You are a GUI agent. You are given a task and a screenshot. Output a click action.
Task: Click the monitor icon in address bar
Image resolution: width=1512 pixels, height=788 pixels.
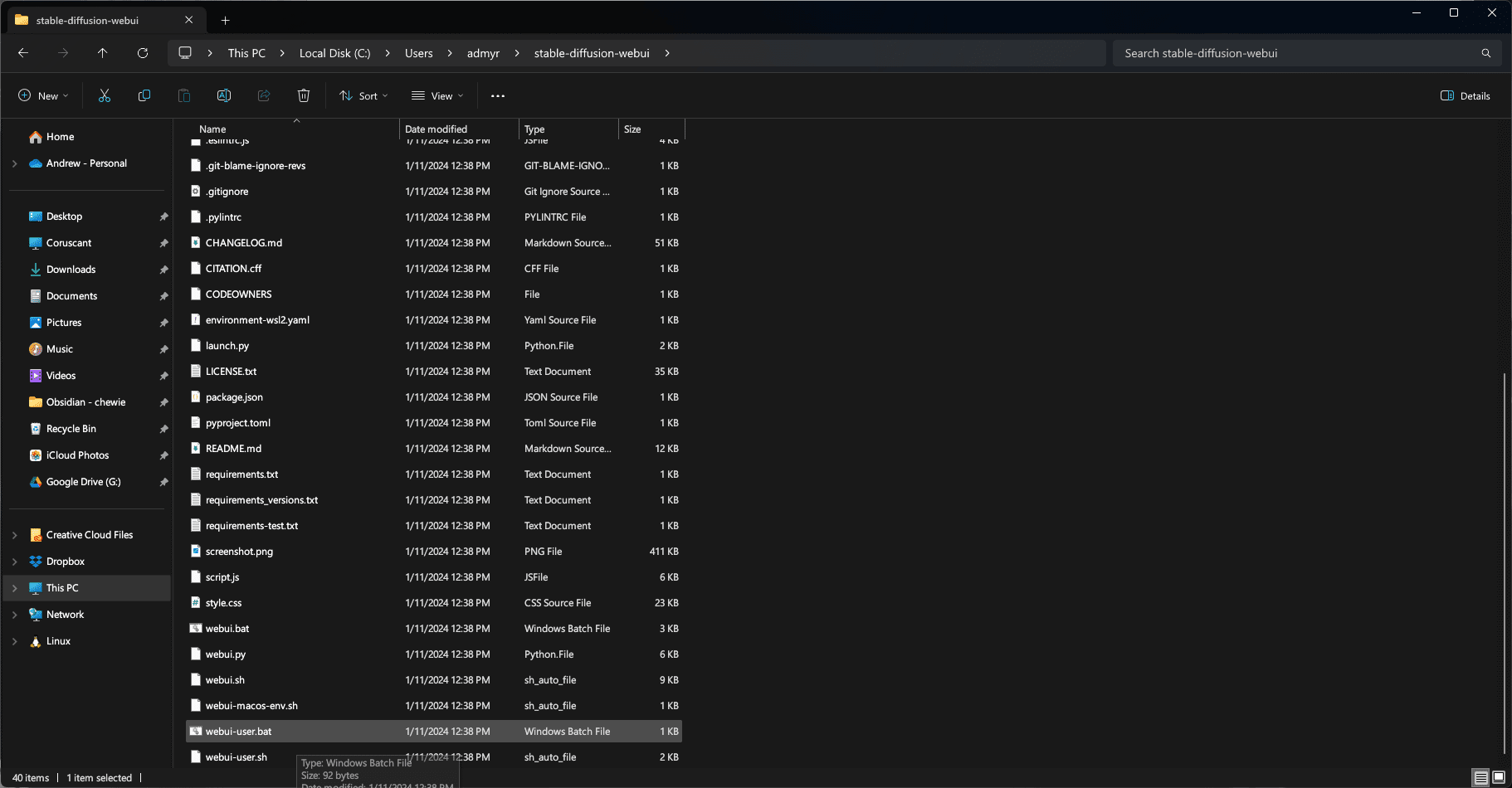(x=185, y=53)
